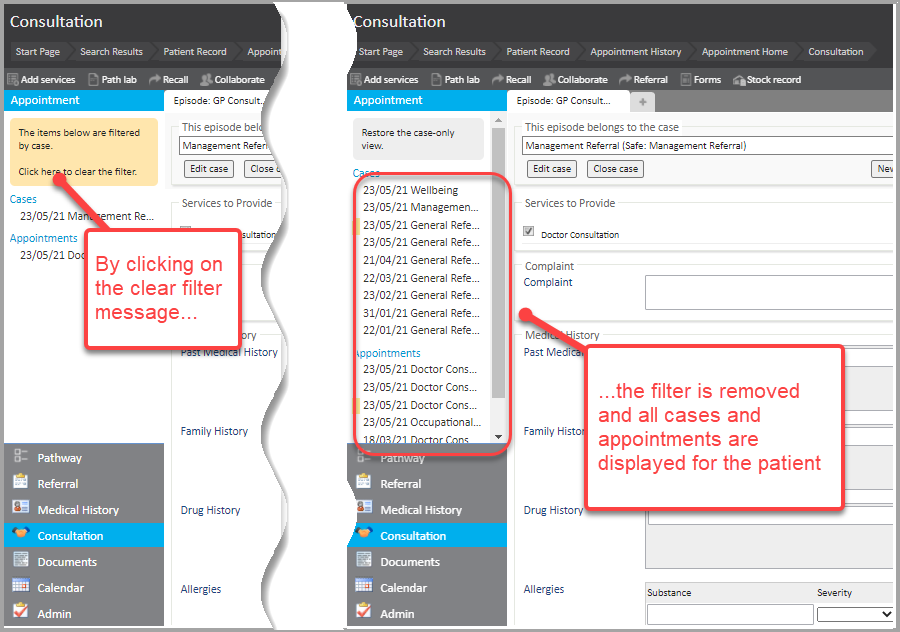Open Forms from the toolbar
900x632 pixels.
coord(700,80)
